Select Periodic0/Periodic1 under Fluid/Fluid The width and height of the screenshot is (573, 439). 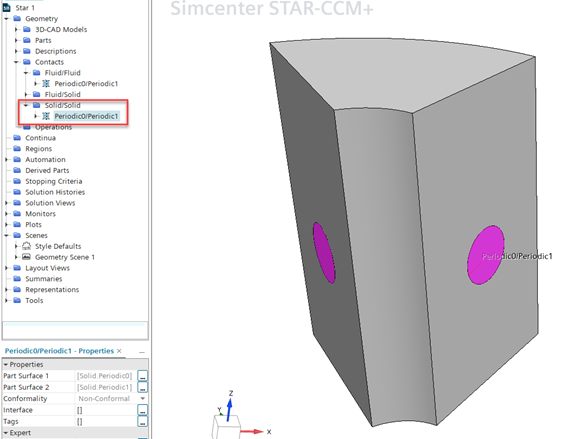click(x=86, y=84)
